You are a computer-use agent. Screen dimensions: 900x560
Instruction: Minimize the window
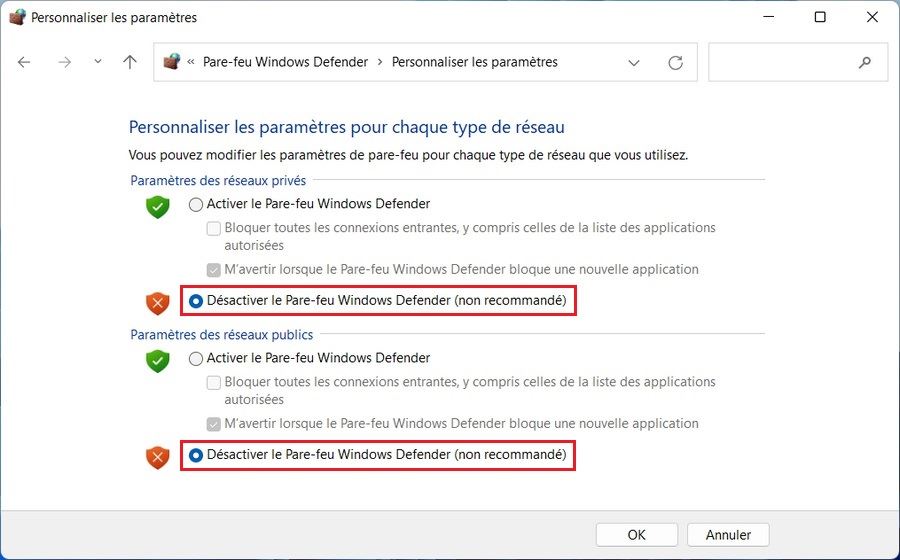(x=769, y=17)
